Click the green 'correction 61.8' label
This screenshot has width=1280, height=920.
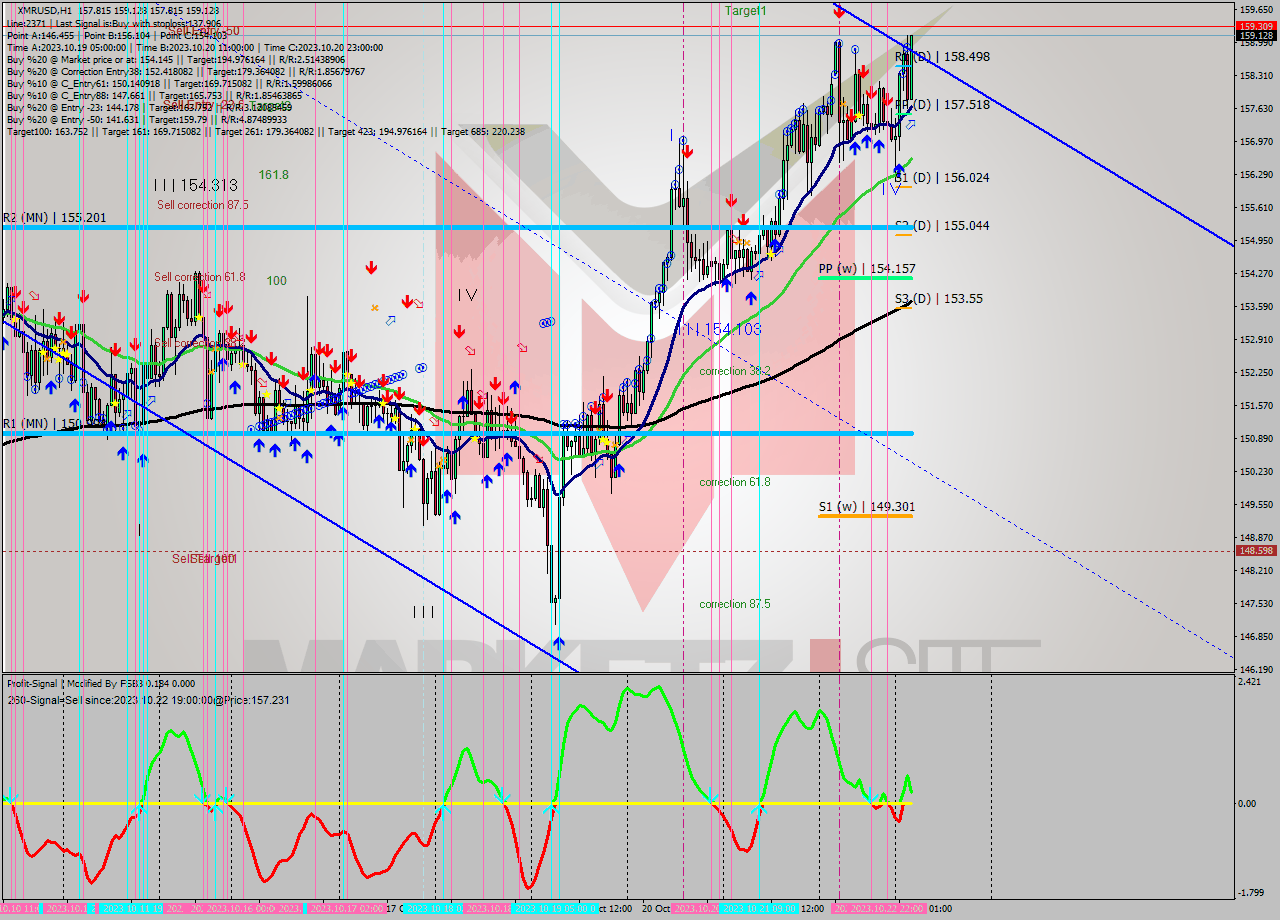[734, 482]
